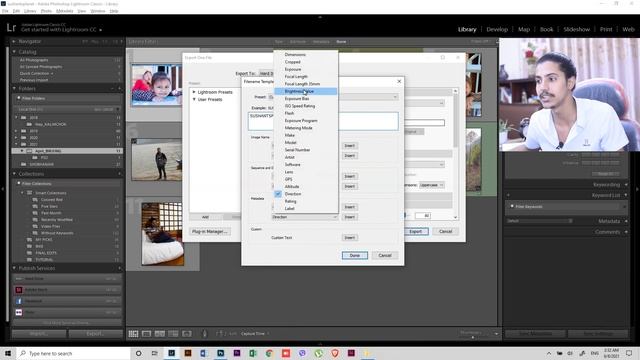
Task: Add new folder with Folders plus icon
Action: [120, 89]
